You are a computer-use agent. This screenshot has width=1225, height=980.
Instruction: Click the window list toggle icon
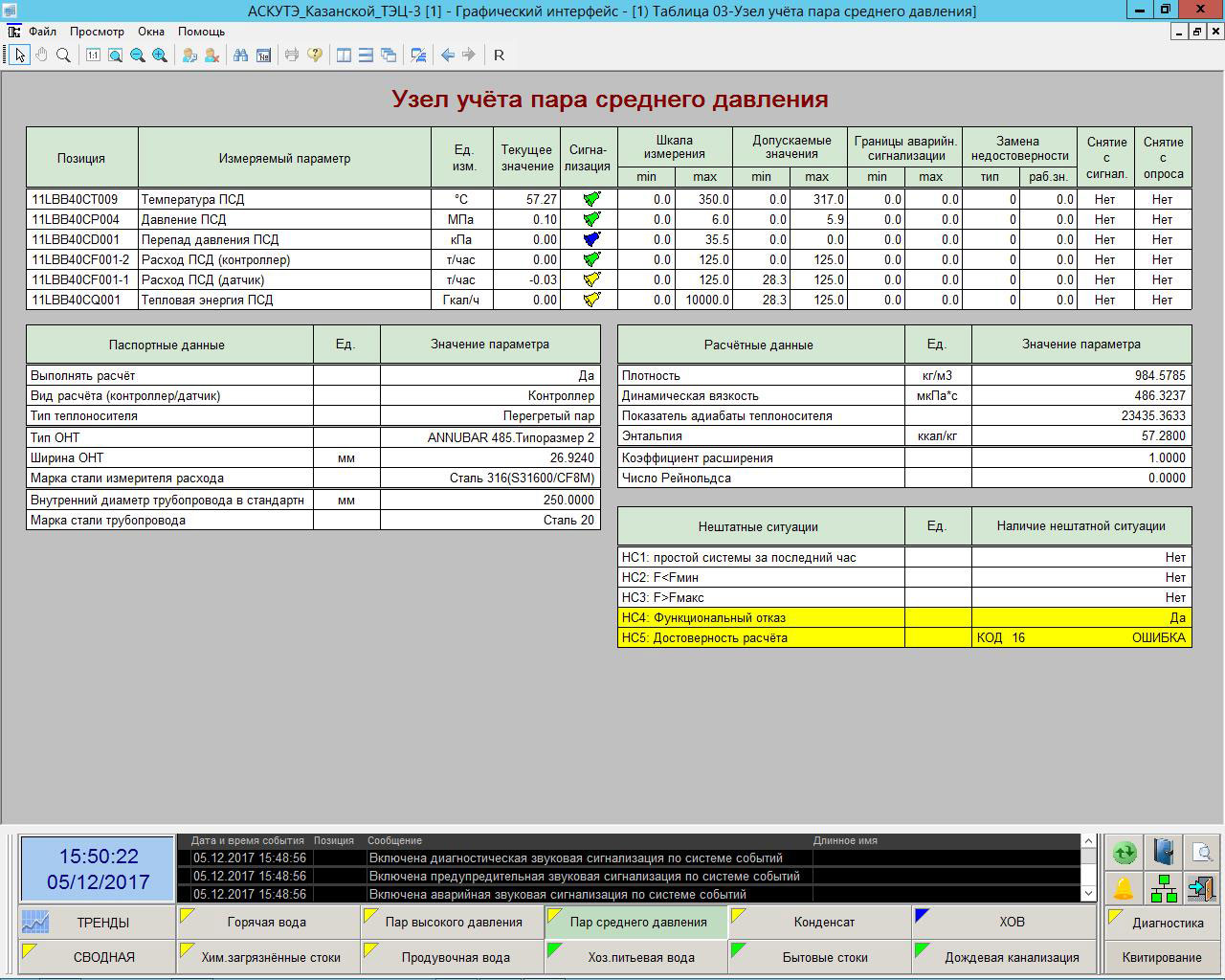418,55
